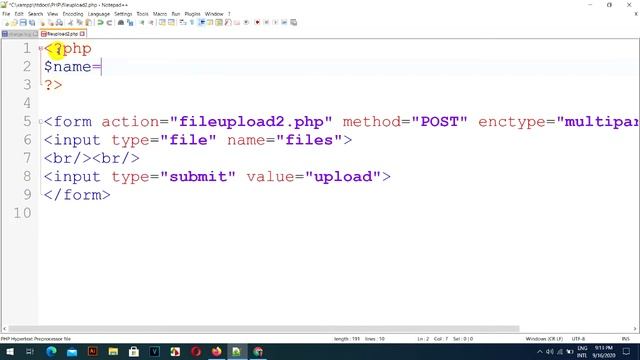Open the Encoding menu

click(73, 14)
